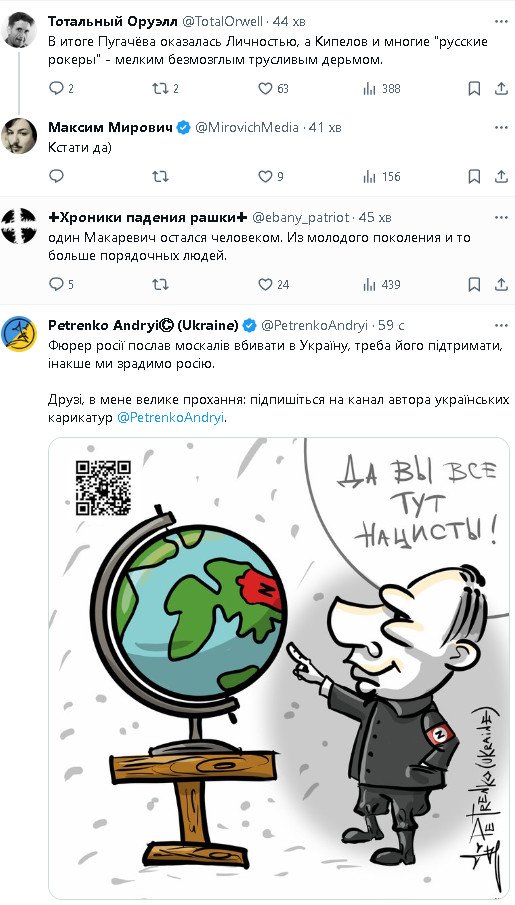Open more options on Максим Мирович's tweet
The width and height of the screenshot is (515, 905).
(501, 128)
